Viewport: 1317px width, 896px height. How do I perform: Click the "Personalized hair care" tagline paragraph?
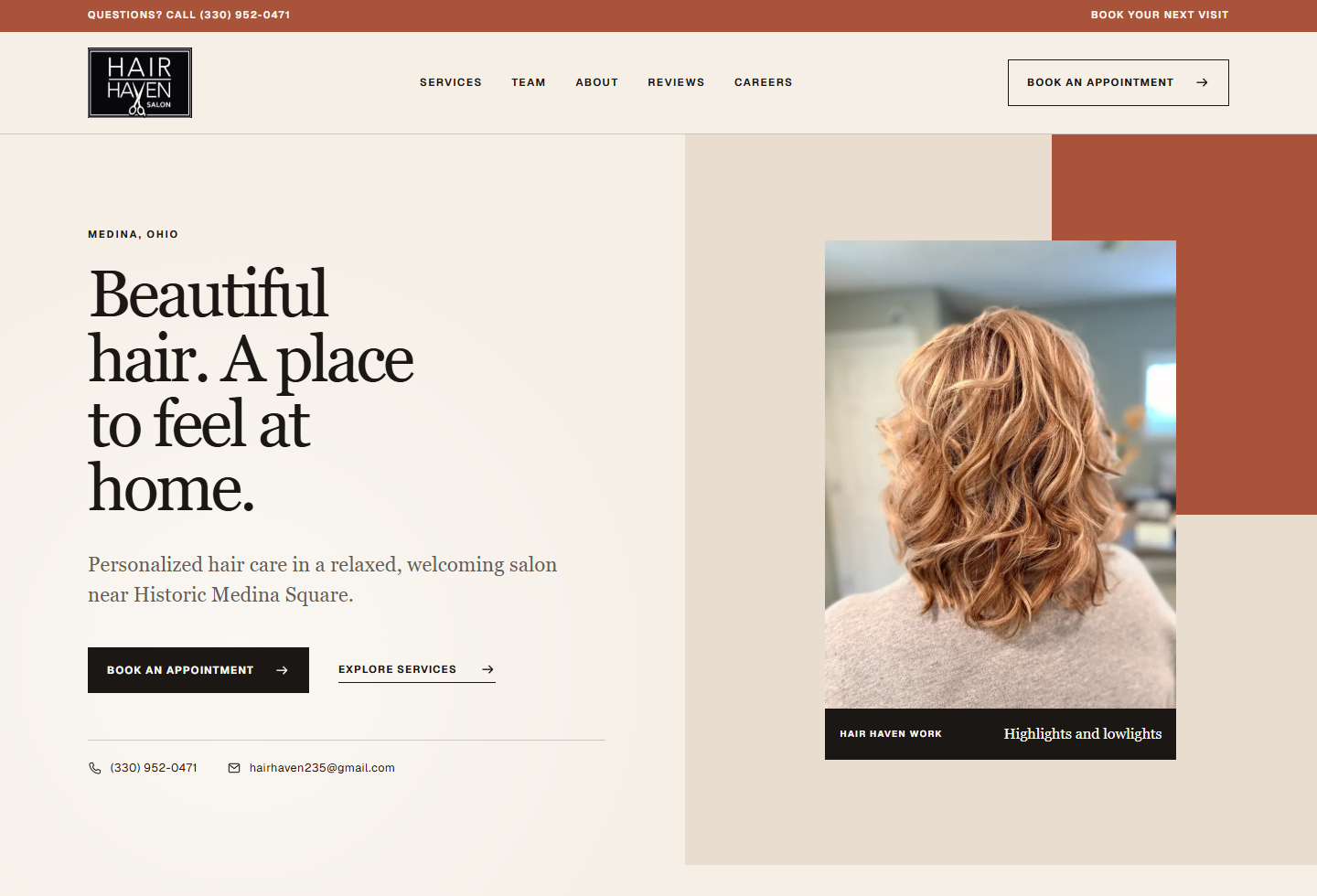point(323,580)
